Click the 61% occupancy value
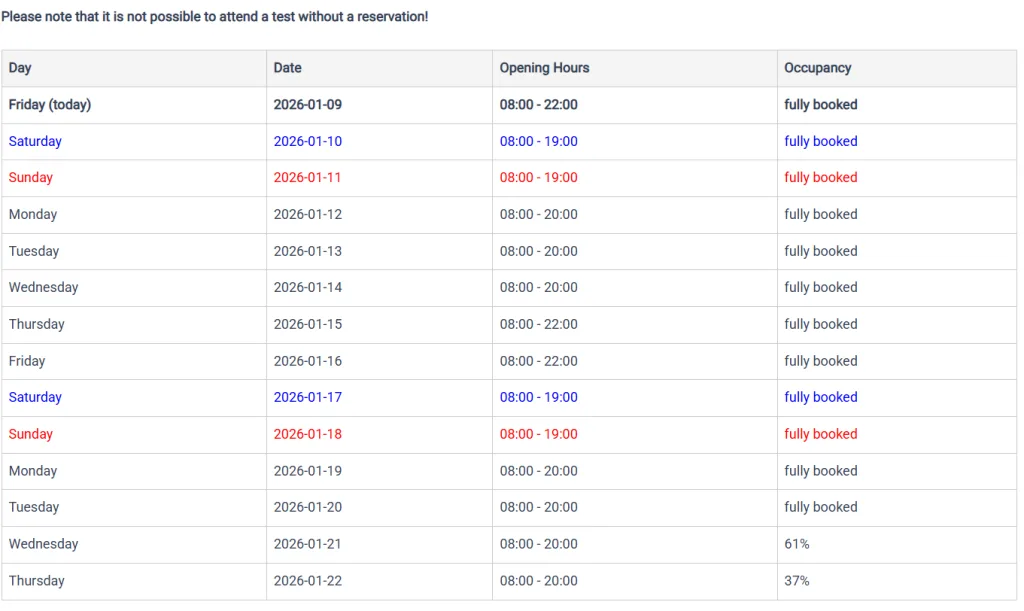The image size is (1024, 611). click(797, 544)
